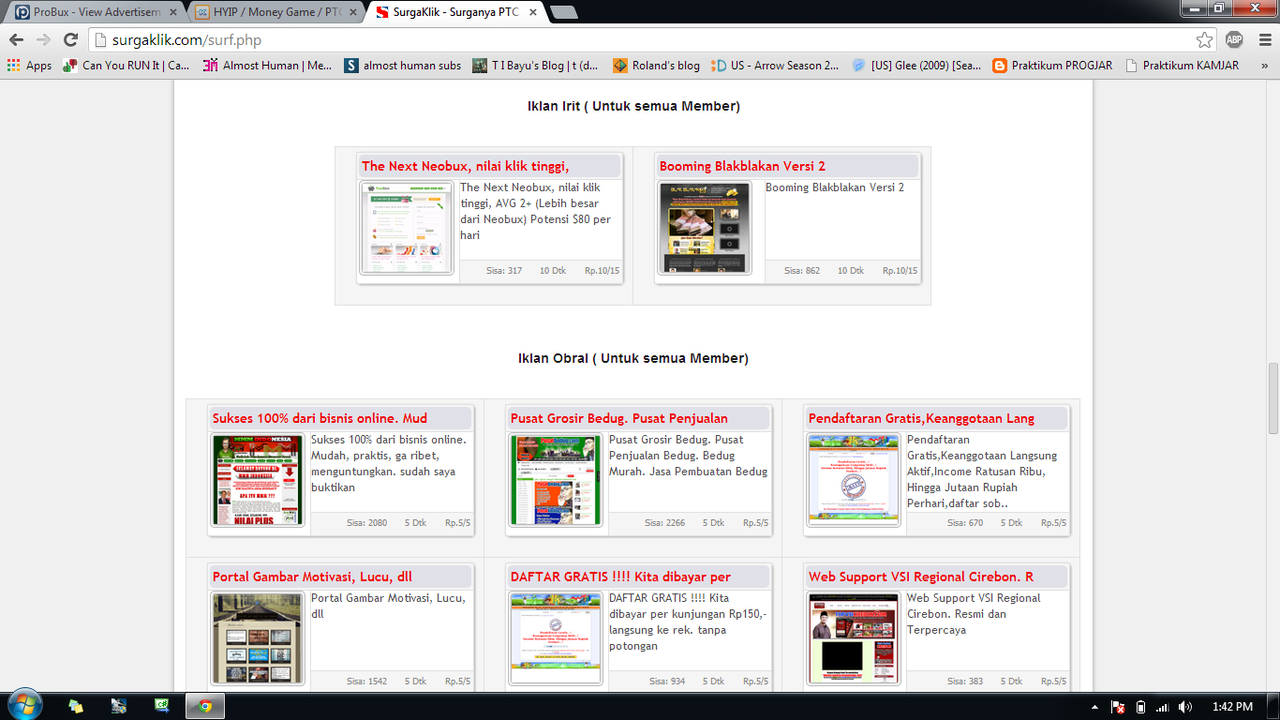Click the DAFTAR GRATIS ad thumbnail

(x=556, y=639)
